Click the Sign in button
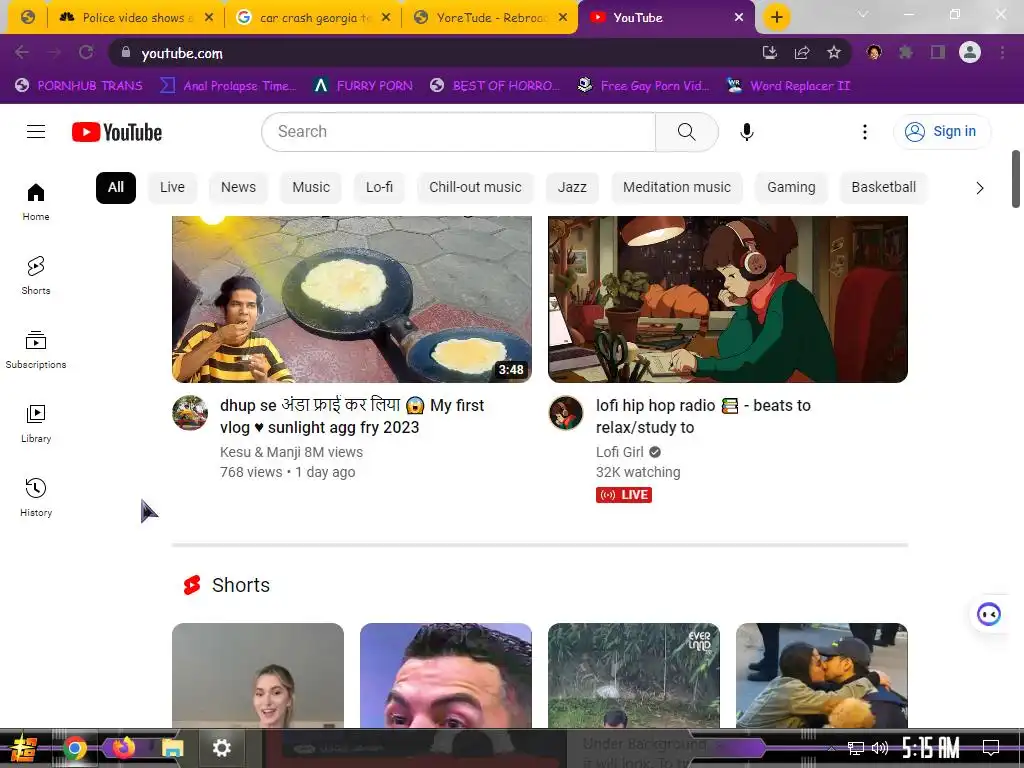Viewport: 1024px width, 768px height. [x=941, y=132]
